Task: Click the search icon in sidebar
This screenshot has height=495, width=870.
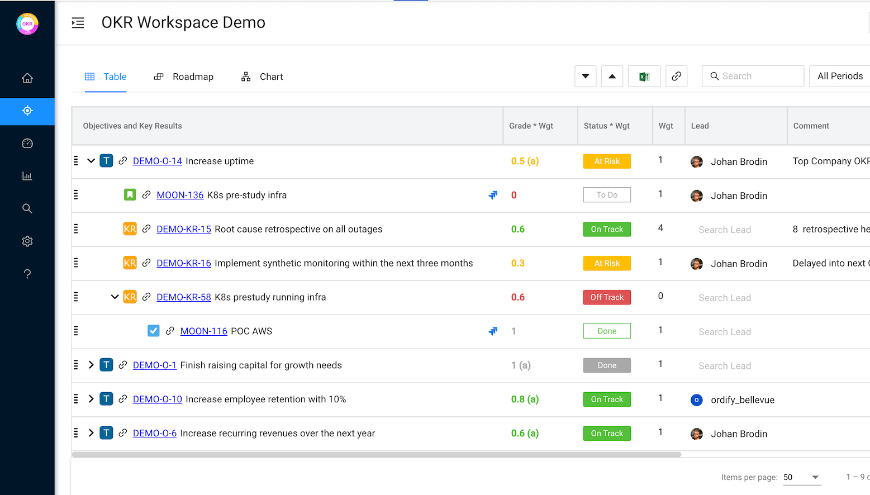Action: tap(27, 208)
